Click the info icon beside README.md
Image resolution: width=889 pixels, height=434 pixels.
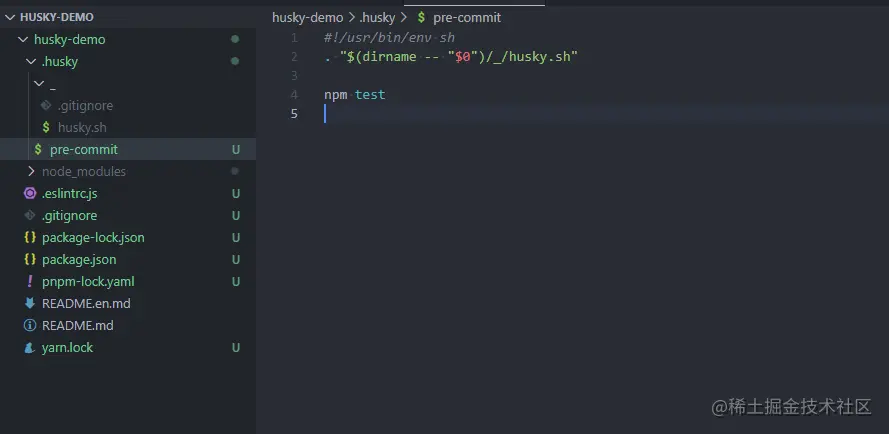coord(30,326)
